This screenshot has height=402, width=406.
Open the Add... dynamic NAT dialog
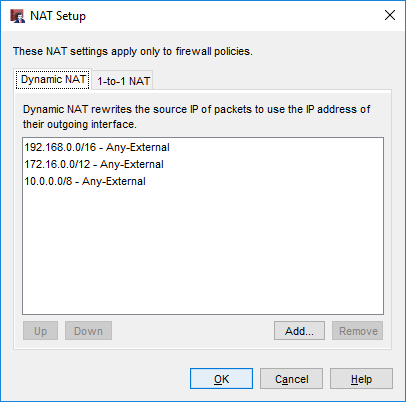tap(299, 331)
